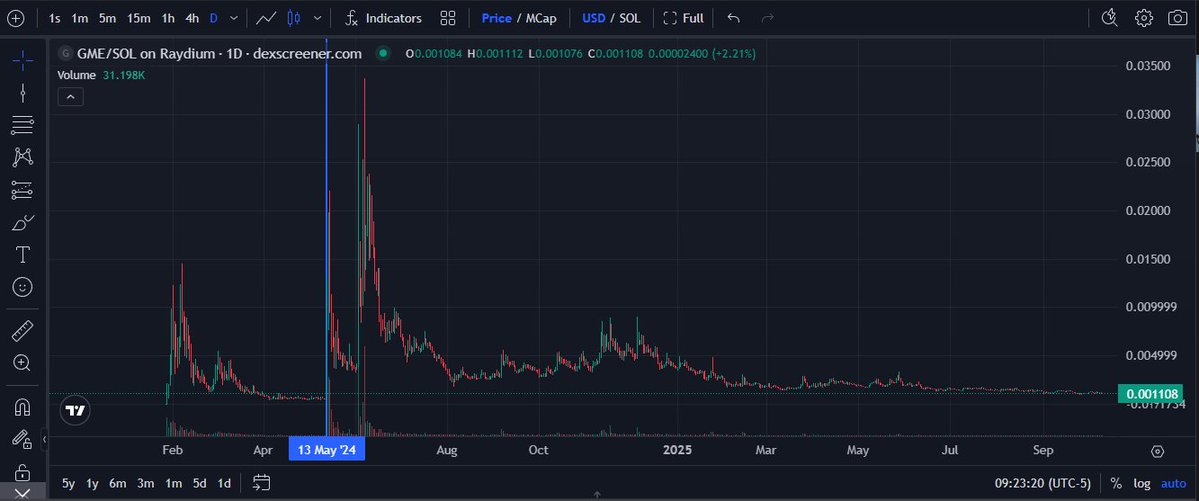Open quick search icon
1199x501 pixels.
tap(1109, 18)
